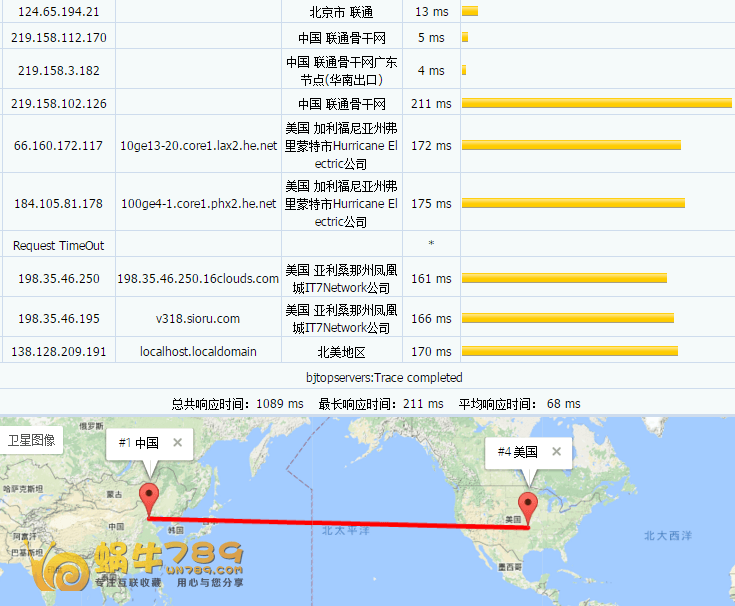Select IP address 138.128.209.191

[58, 351]
